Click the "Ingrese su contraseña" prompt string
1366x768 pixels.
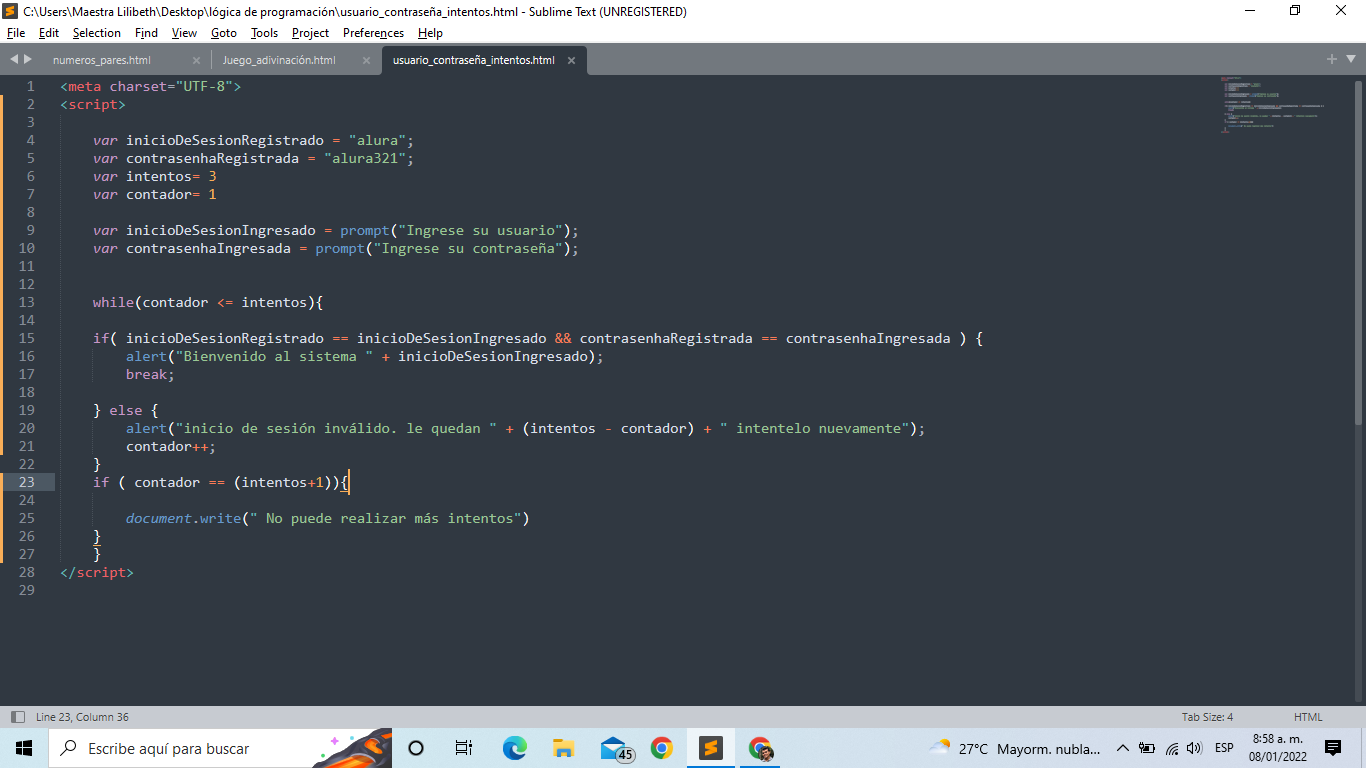[x=468, y=248]
